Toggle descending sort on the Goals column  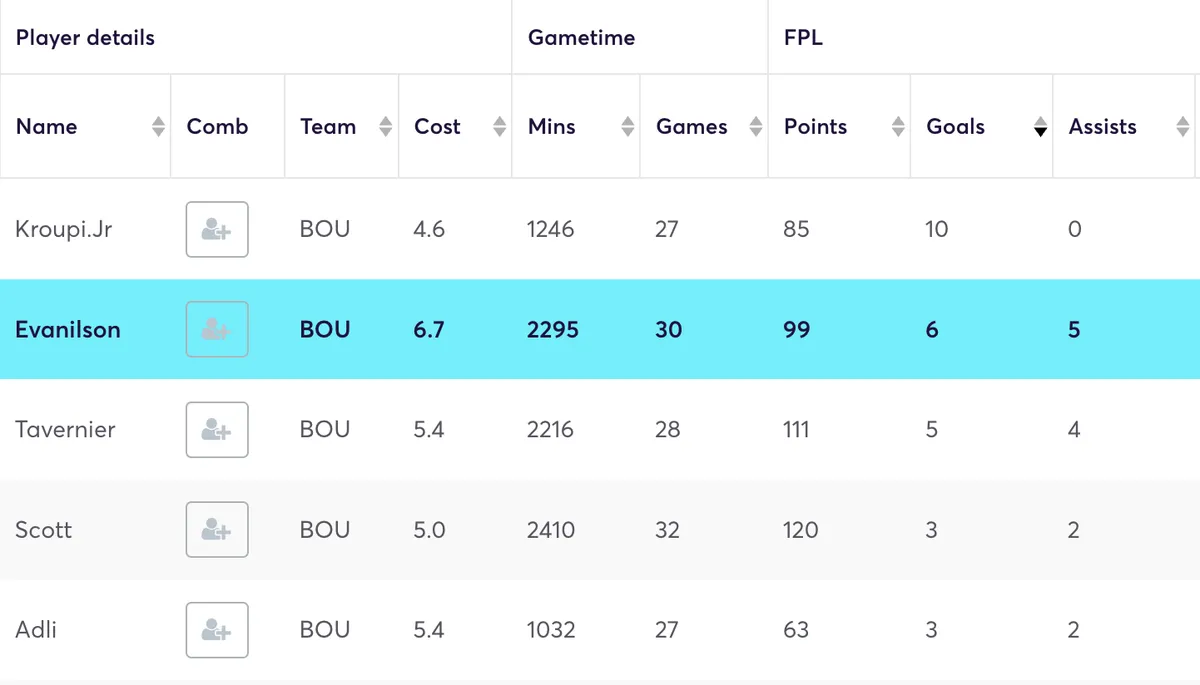point(1041,126)
